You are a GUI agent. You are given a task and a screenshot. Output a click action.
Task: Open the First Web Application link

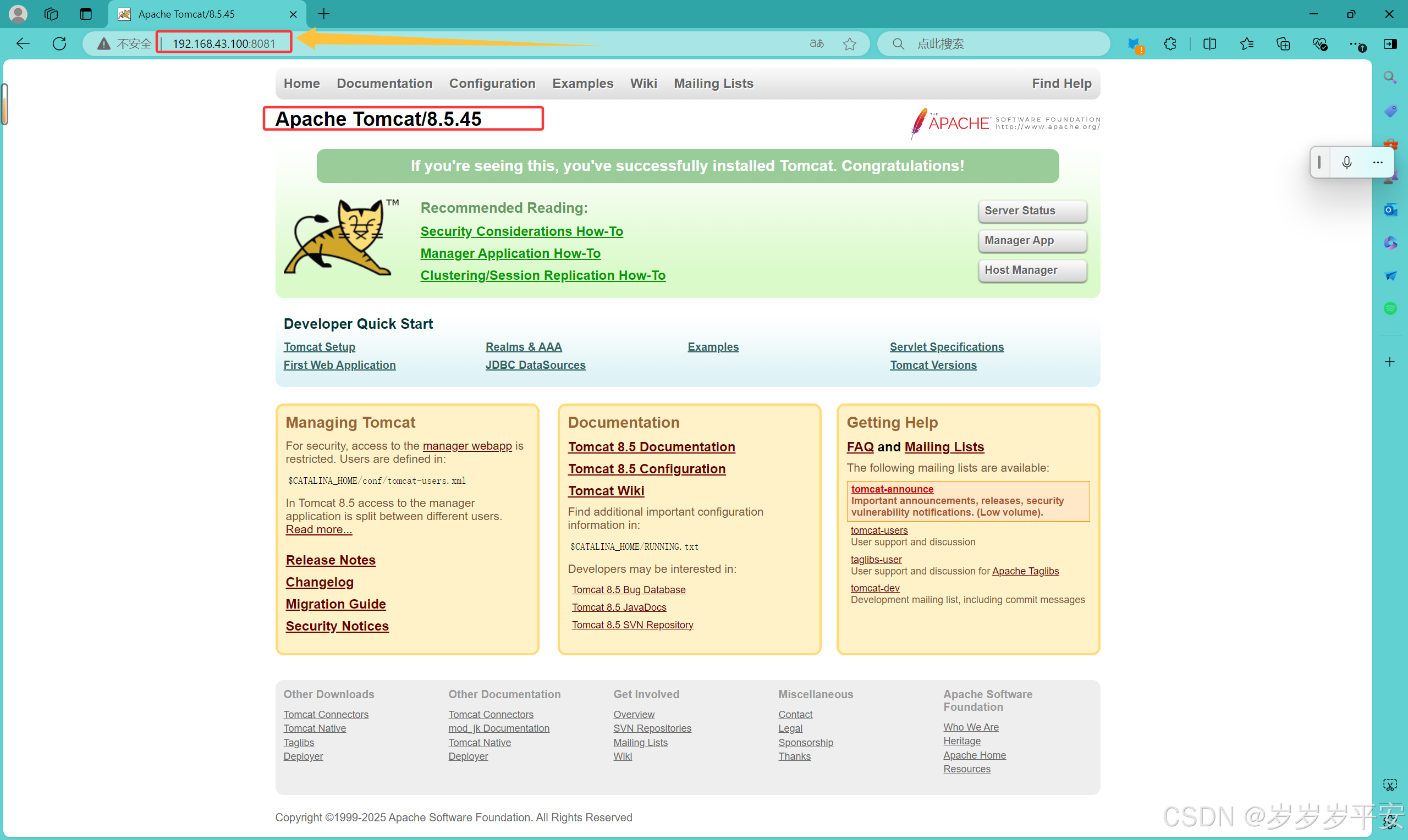(x=339, y=365)
